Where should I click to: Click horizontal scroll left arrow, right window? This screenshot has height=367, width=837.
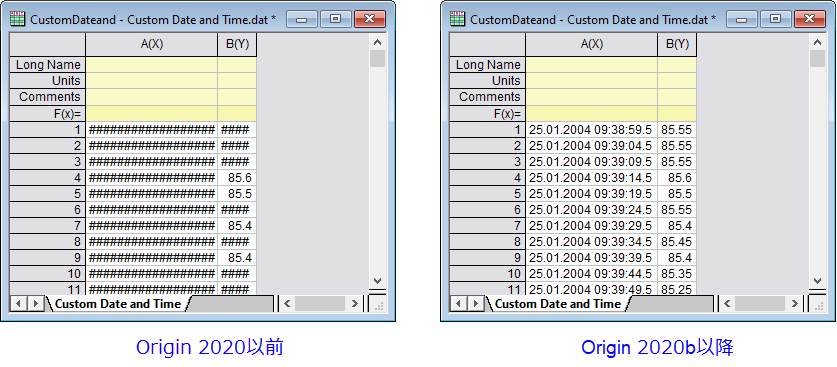coord(727,304)
